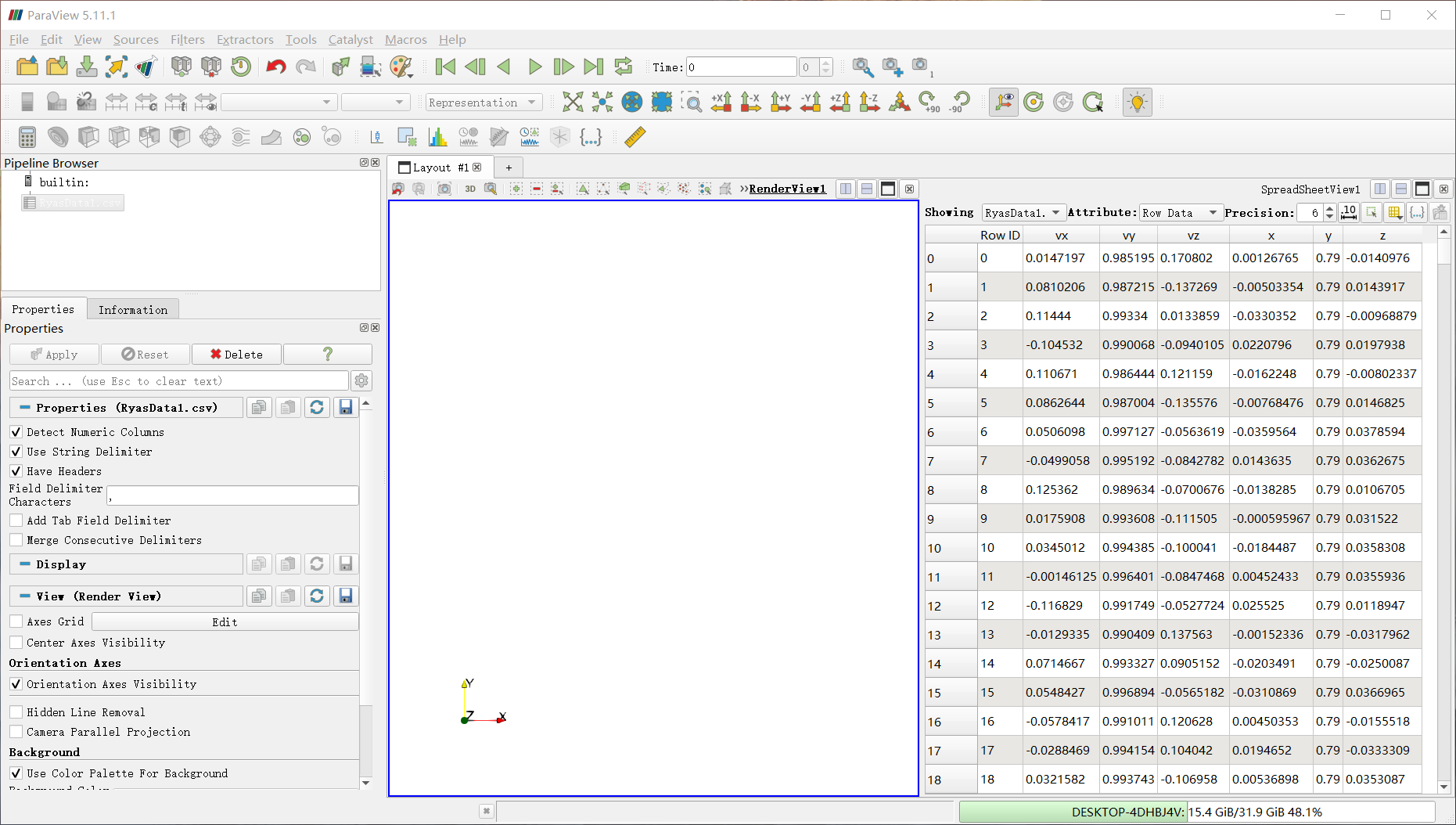This screenshot has height=825, width=1456.
Task: Apply the Threshold filter icon
Action: click(x=149, y=137)
